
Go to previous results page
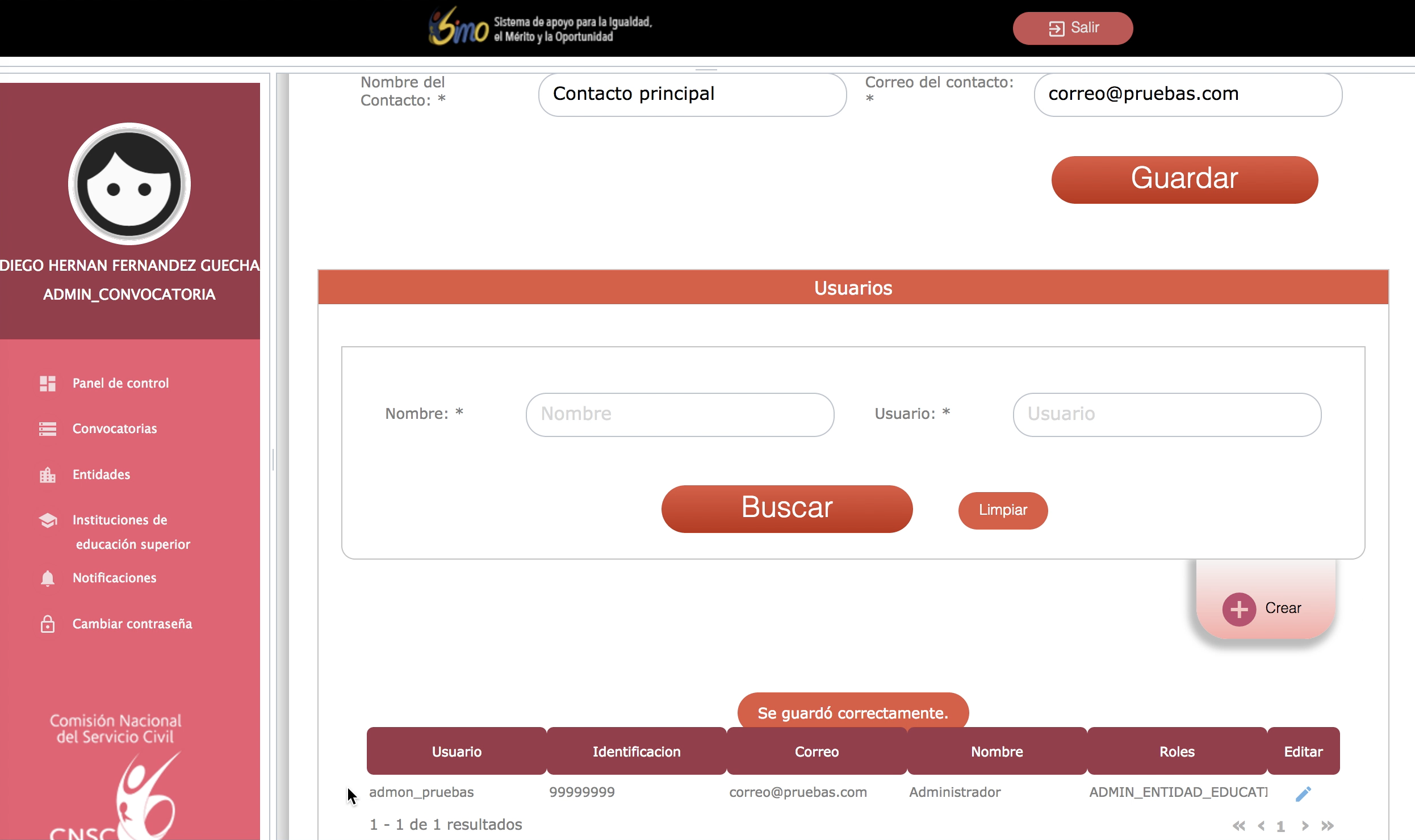pyautogui.click(x=1261, y=826)
